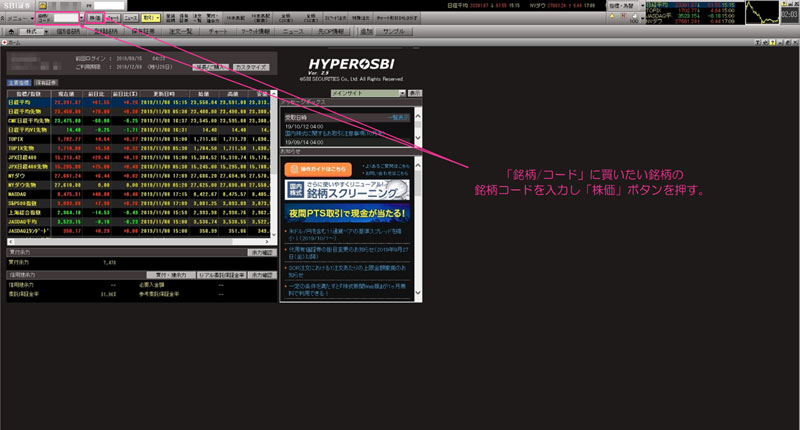Switch to the チャート tab
The height and width of the screenshot is (430, 800).
[x=218, y=32]
